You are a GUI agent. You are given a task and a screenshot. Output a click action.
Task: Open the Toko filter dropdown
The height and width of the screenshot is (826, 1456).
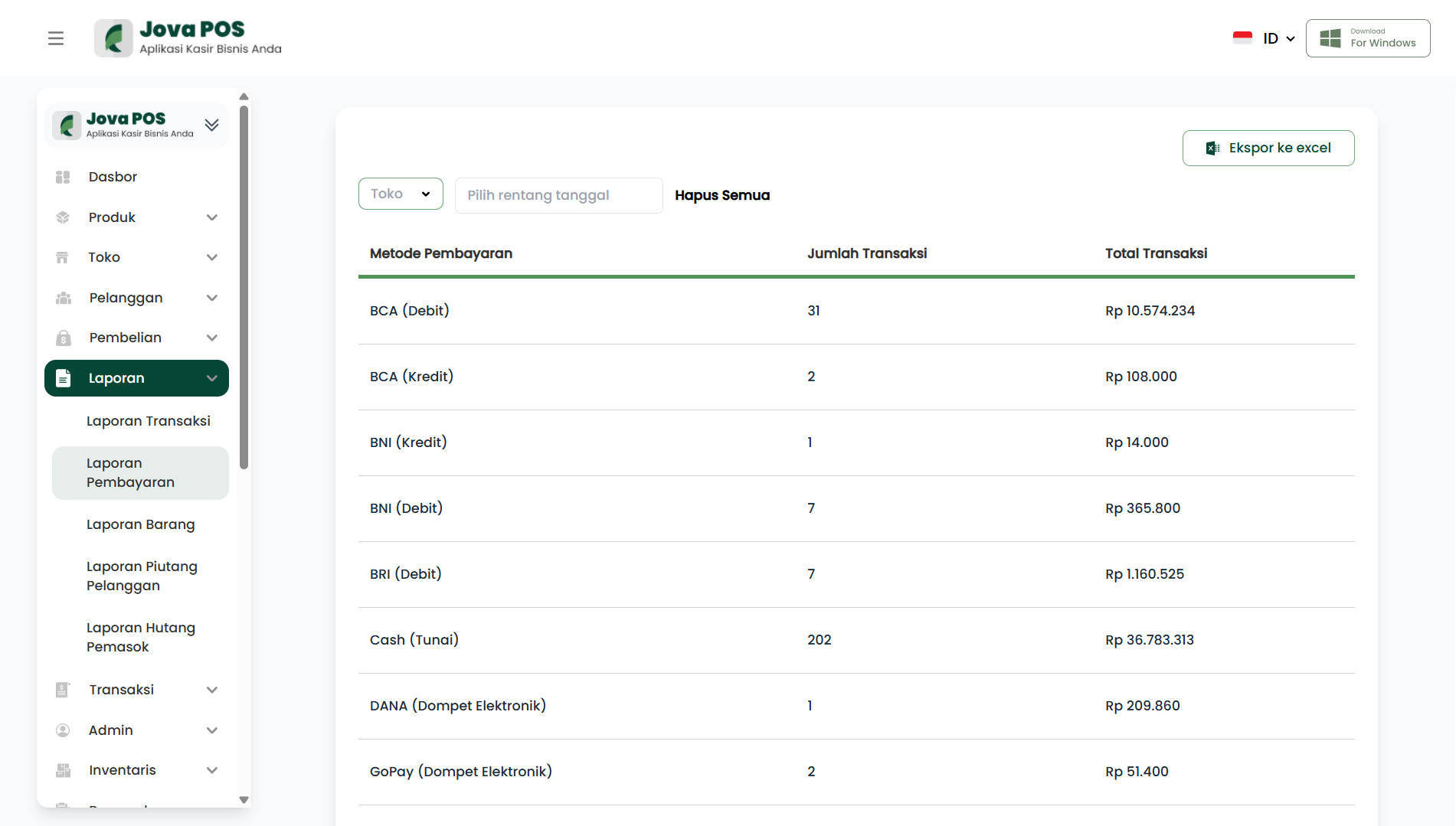(401, 194)
